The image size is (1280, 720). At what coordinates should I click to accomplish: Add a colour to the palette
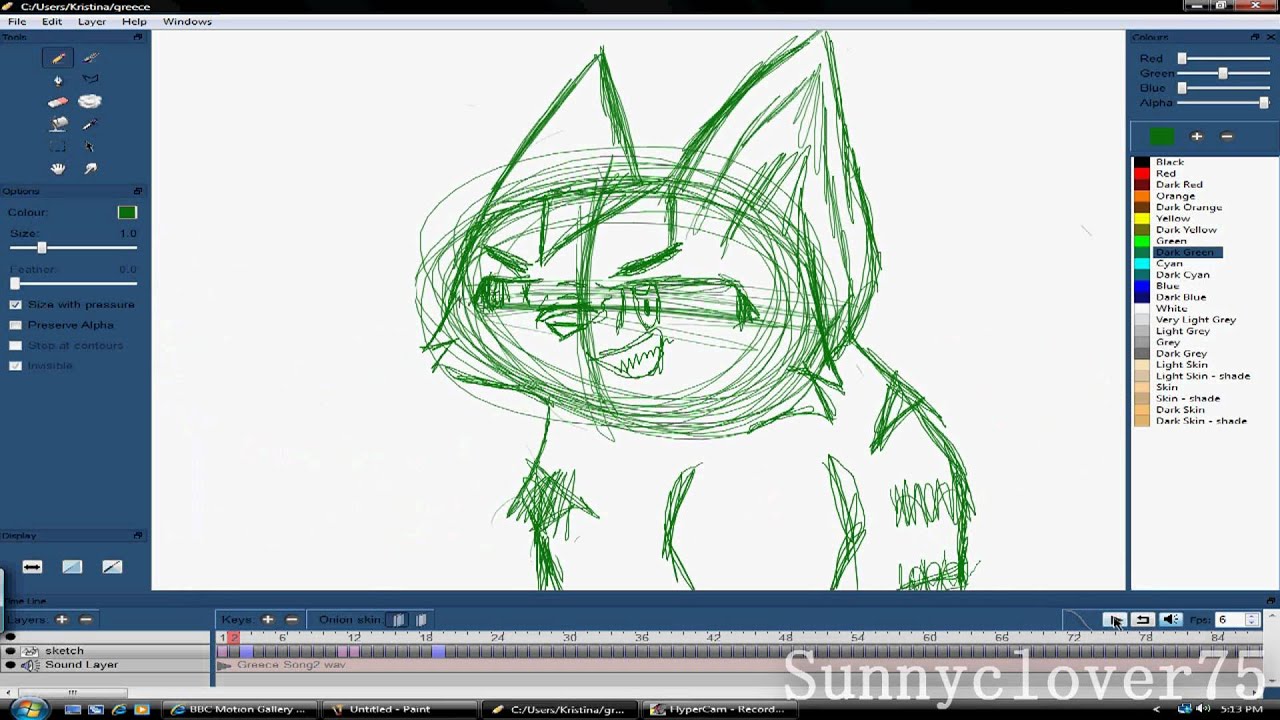1196,136
